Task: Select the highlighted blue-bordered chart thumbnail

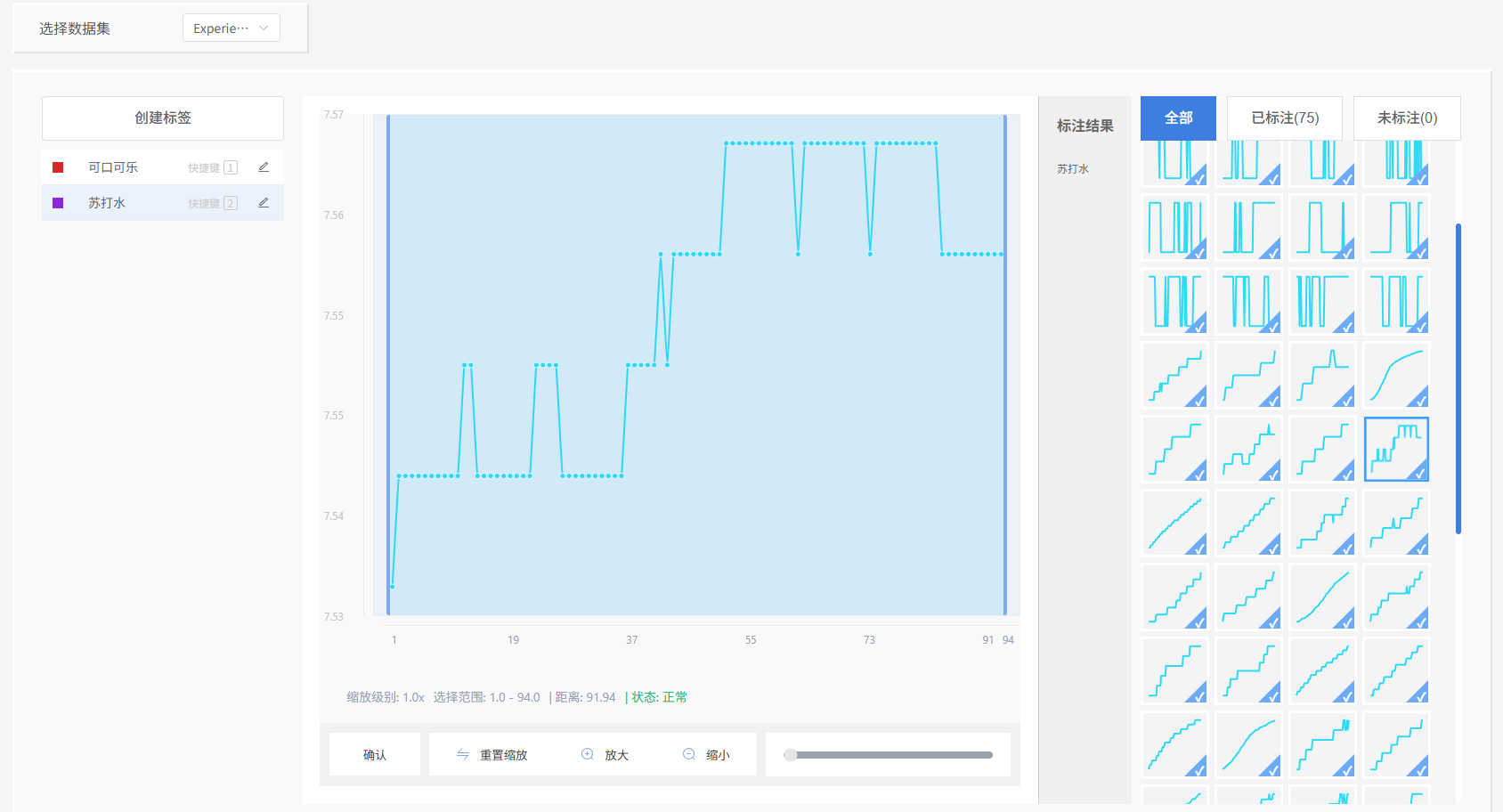Action: click(x=1396, y=449)
